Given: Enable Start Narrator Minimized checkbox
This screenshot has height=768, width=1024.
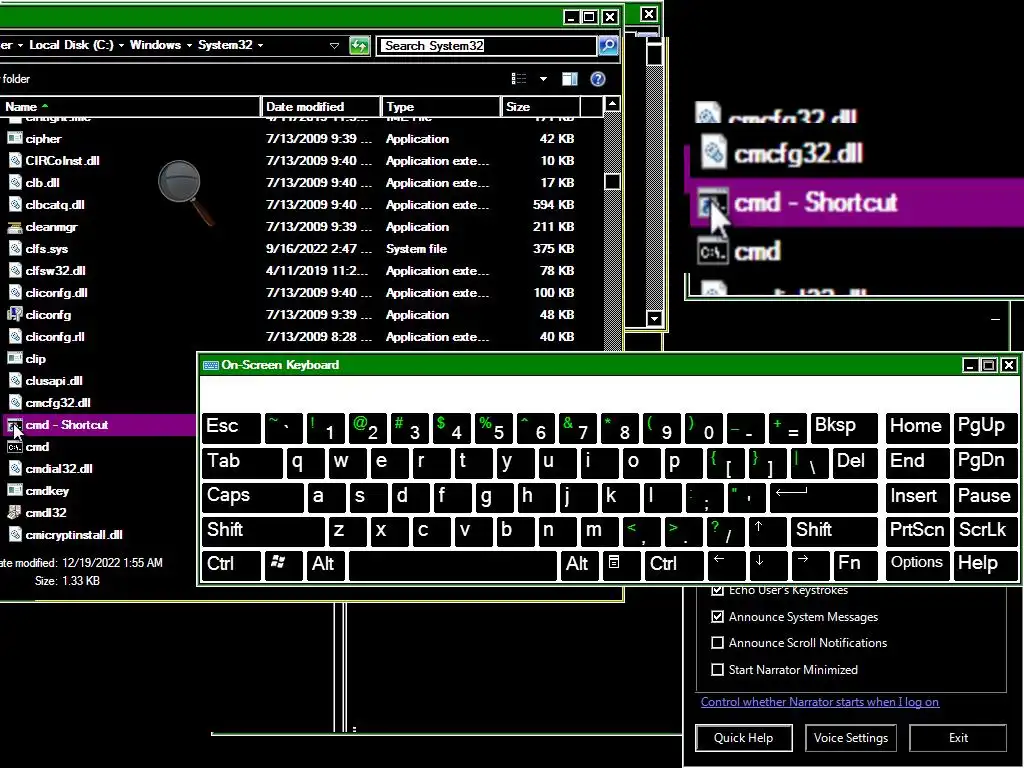Looking at the screenshot, I should click(717, 669).
